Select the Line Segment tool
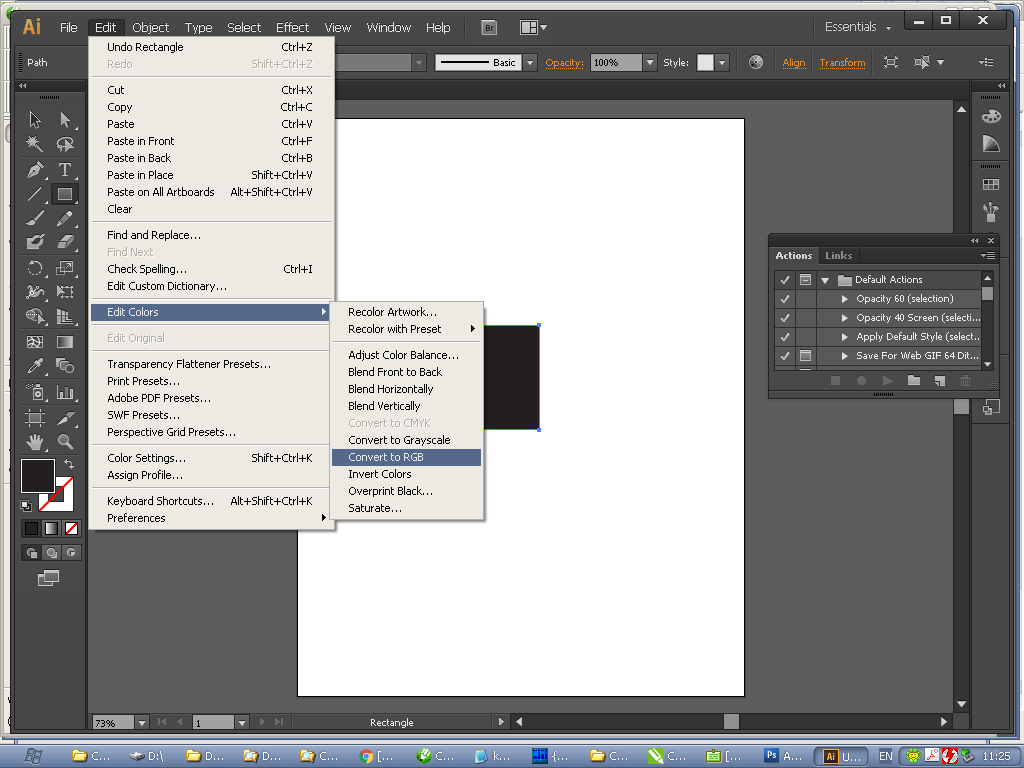Image resolution: width=1024 pixels, height=768 pixels. point(35,194)
